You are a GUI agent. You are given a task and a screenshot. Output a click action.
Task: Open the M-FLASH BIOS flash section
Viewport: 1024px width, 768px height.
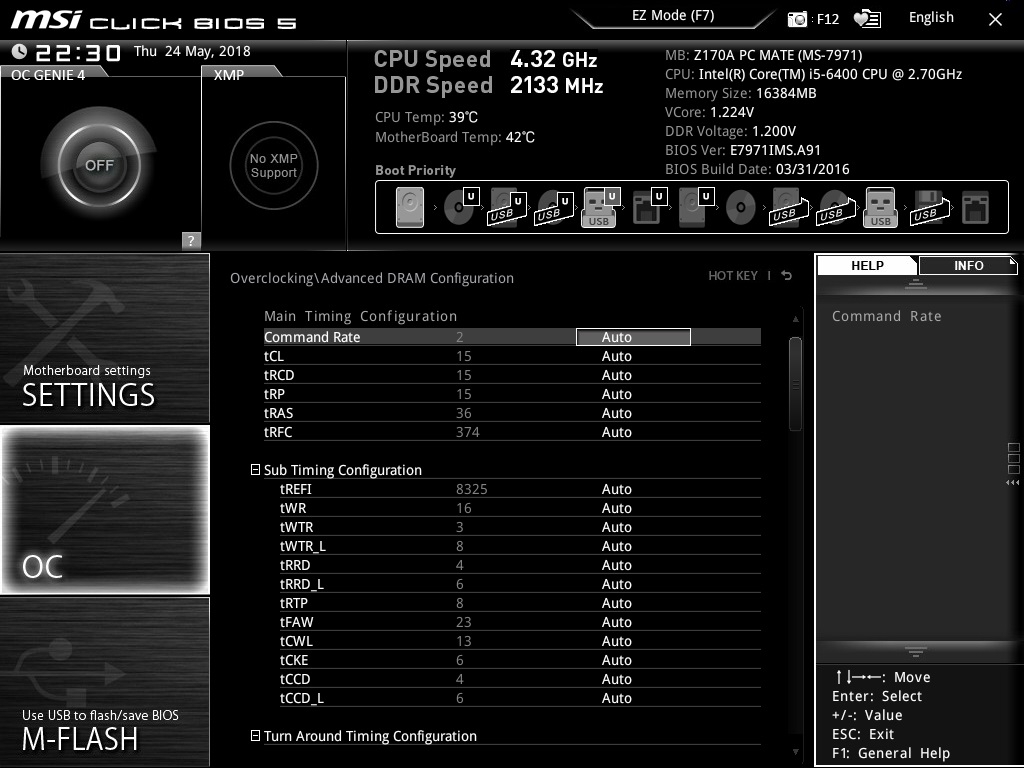(105, 682)
